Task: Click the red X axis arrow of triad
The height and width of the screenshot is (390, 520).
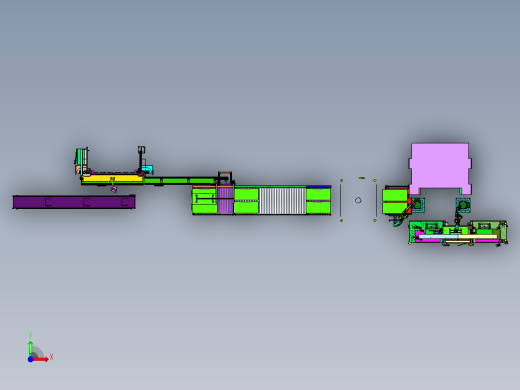Action: pos(41,359)
